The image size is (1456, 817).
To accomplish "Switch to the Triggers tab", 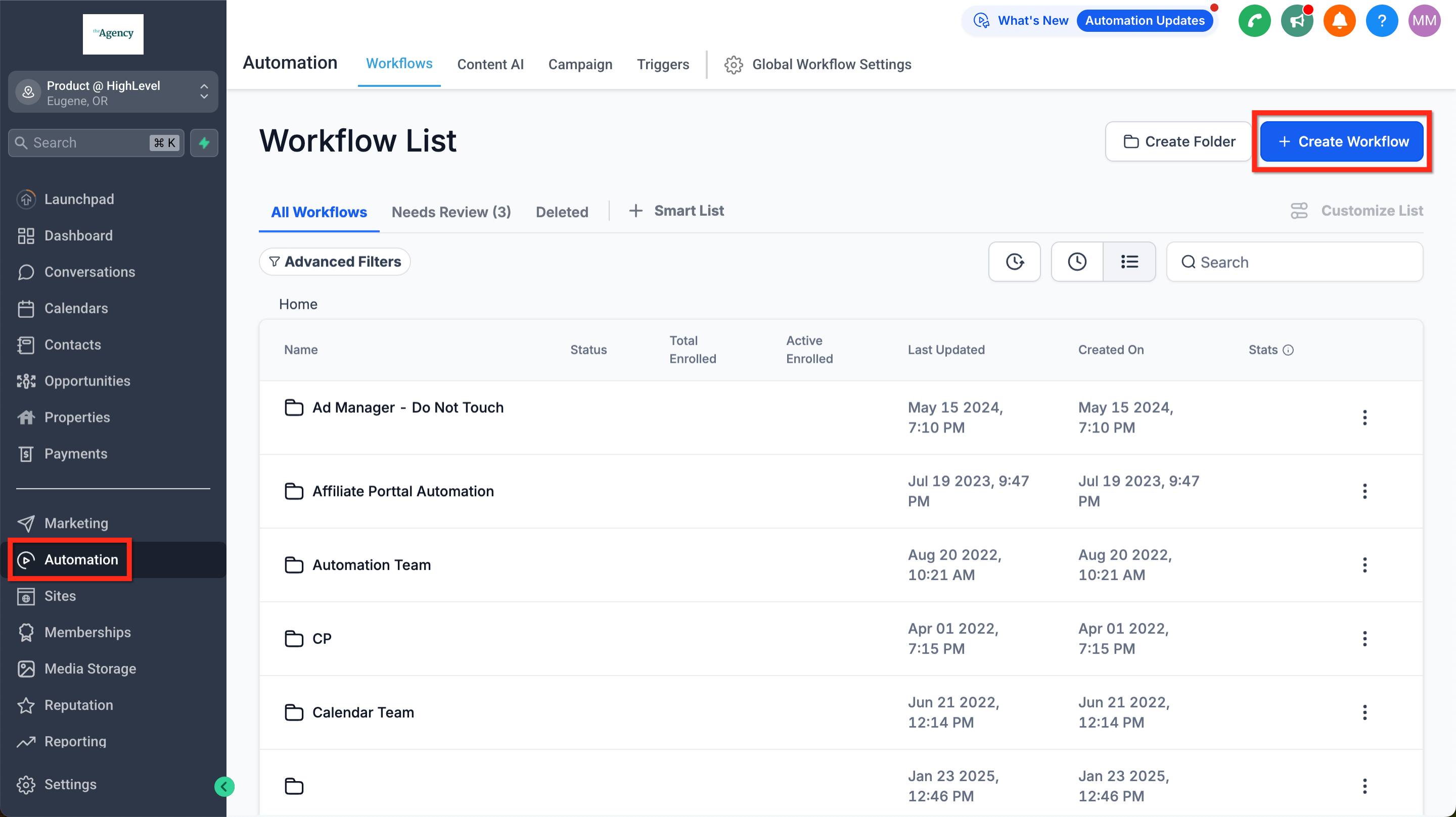I will 662,64.
